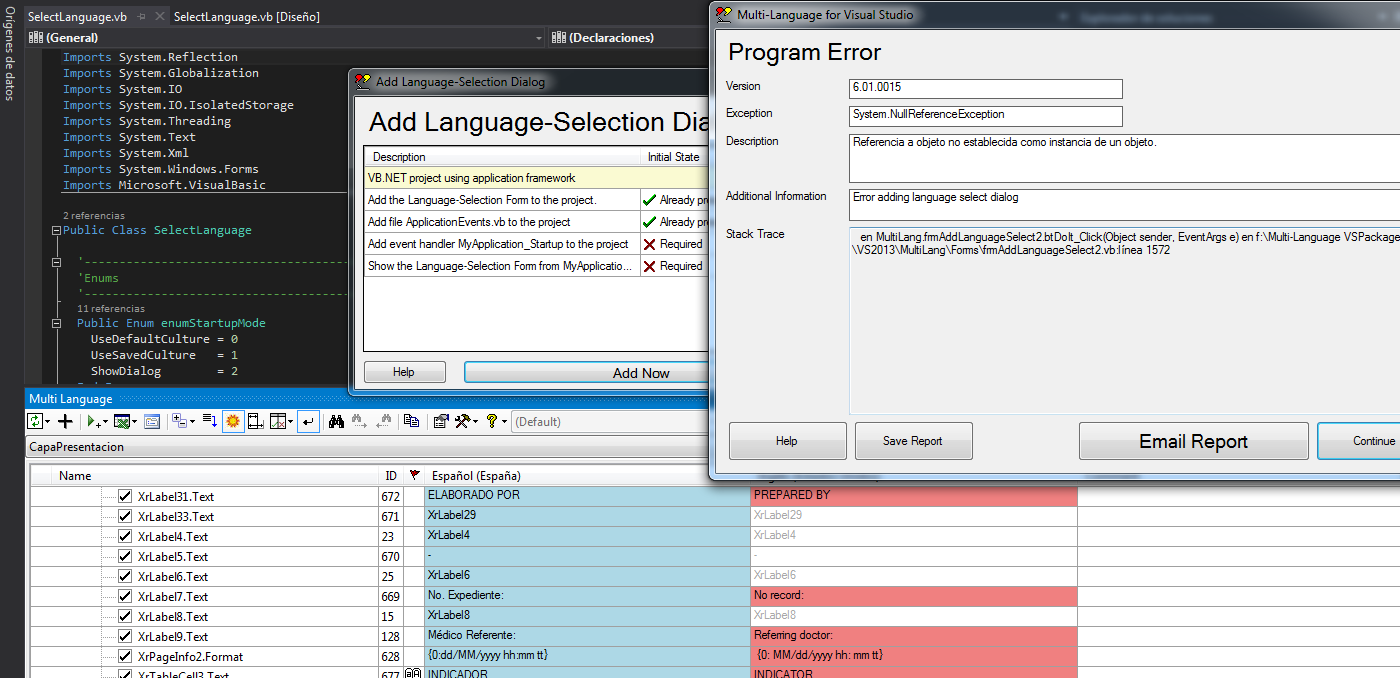Toggle checkbox for XrPageInfo2.Format
1400x678 pixels.
pyautogui.click(x=125, y=656)
